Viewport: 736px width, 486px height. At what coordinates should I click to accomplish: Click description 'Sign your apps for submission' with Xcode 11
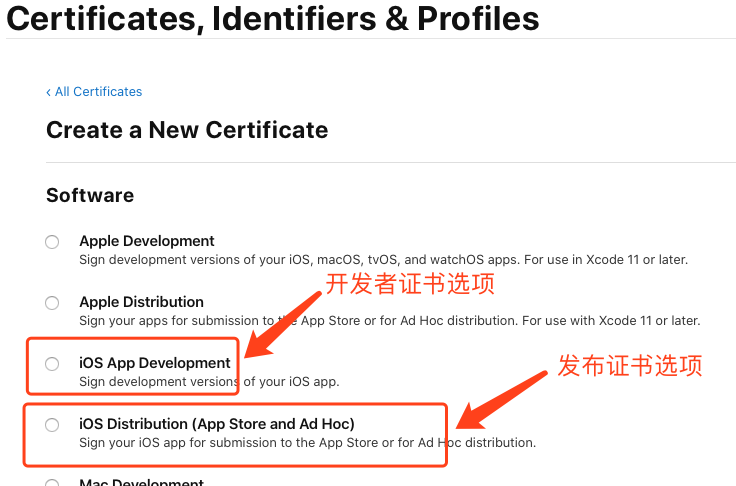coord(390,321)
